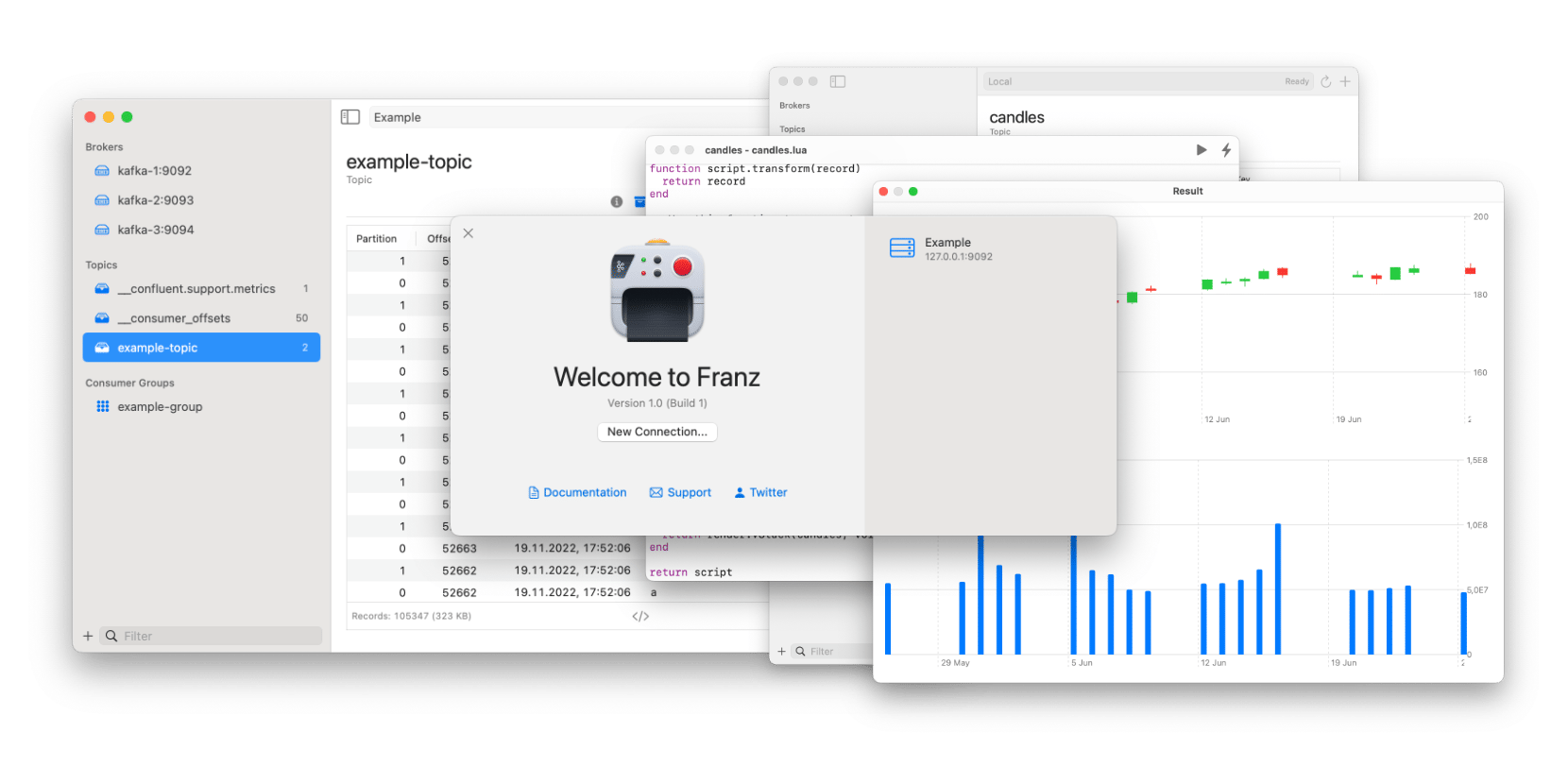Toggle sidebar in the Local window
Image resolution: width=1568 pixels, height=784 pixels.
(x=838, y=81)
